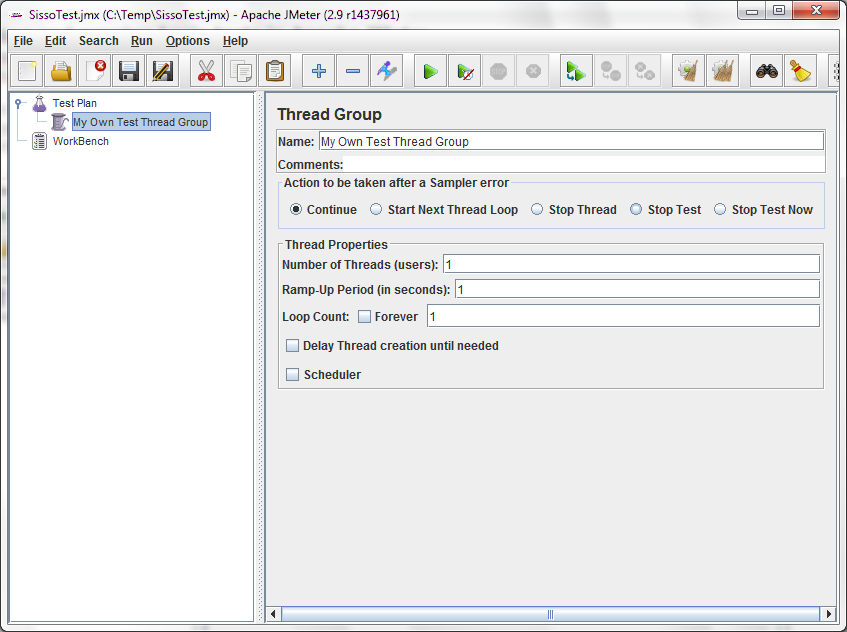Expand all with the plus icon
Viewport: 847px width, 632px height.
click(319, 71)
